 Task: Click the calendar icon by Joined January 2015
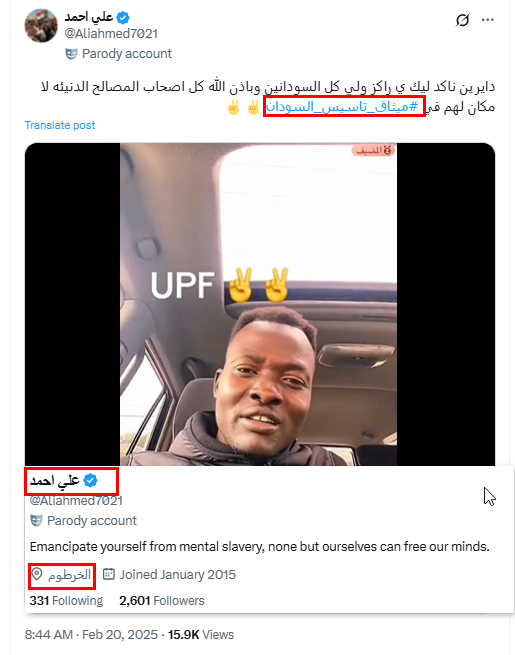pyautogui.click(x=109, y=574)
